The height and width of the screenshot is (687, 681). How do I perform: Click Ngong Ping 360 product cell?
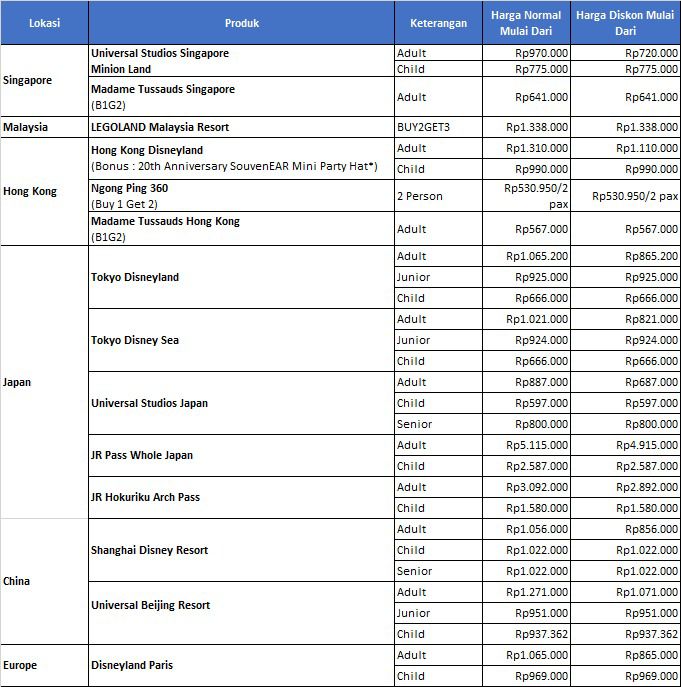point(241,196)
